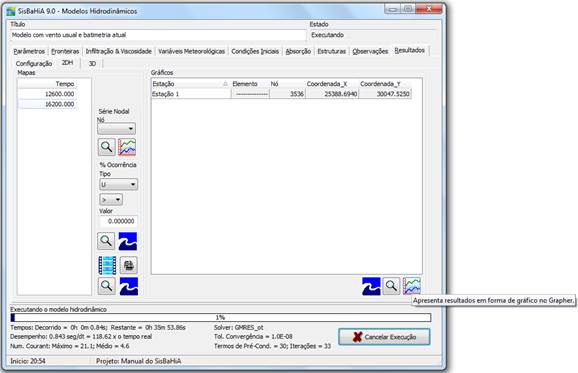Click the Termos de Pré-Cond. status line
The image size is (578, 373).
(272, 346)
